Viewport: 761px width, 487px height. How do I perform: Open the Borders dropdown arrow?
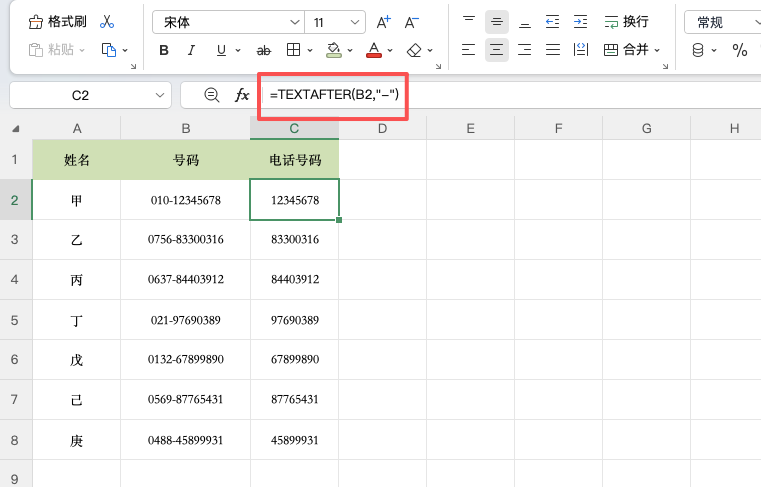[x=310, y=50]
